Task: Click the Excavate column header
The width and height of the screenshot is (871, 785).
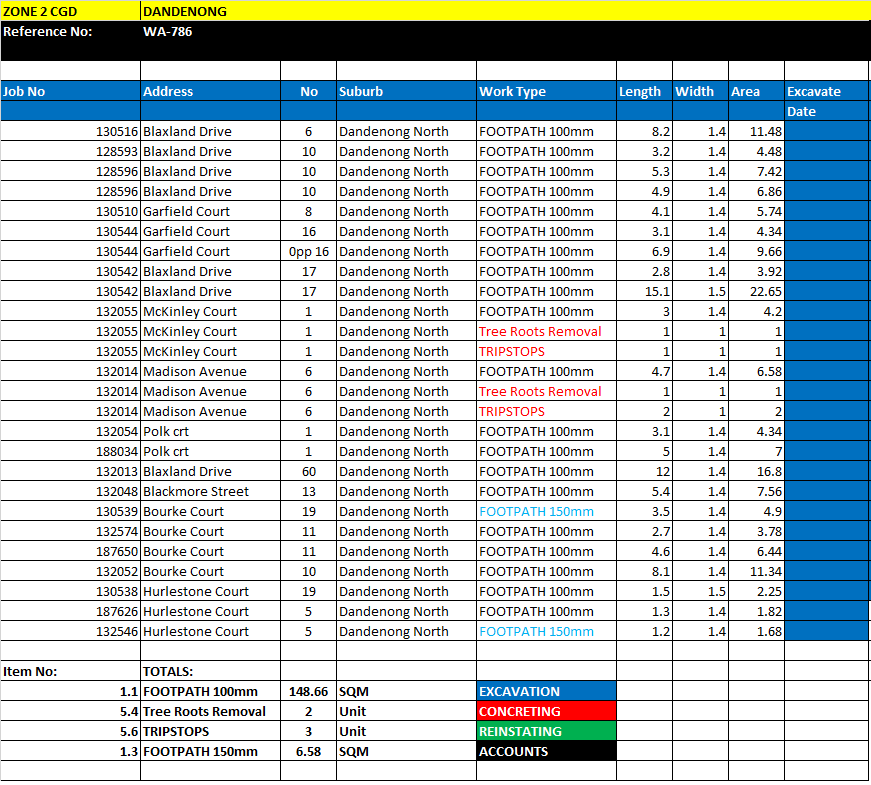Action: (x=826, y=91)
